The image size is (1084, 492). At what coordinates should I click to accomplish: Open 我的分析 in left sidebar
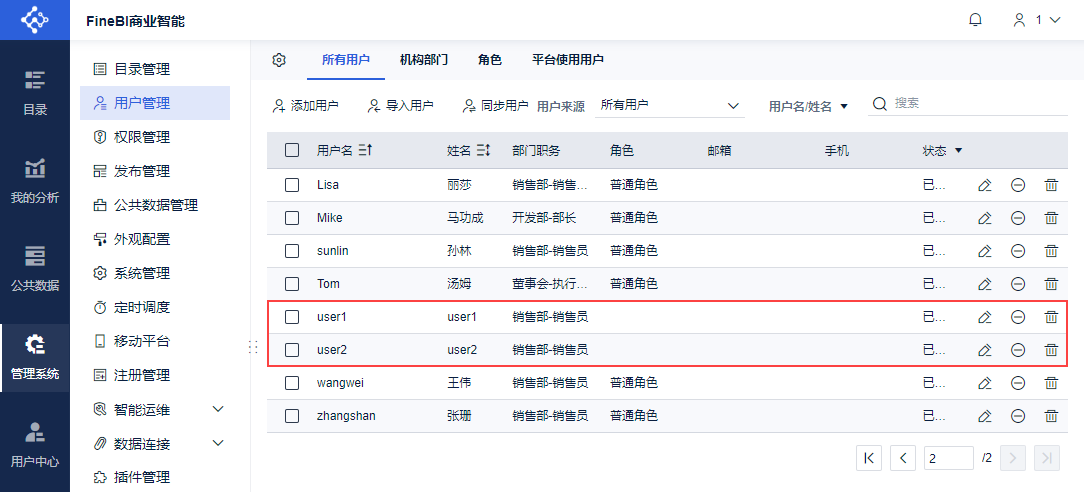tap(35, 181)
